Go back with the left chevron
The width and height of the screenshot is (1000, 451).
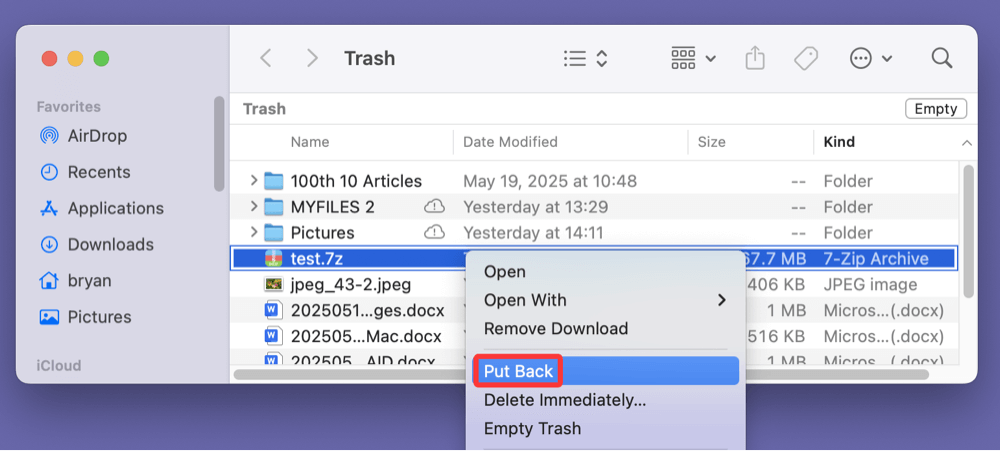pyautogui.click(x=266, y=59)
